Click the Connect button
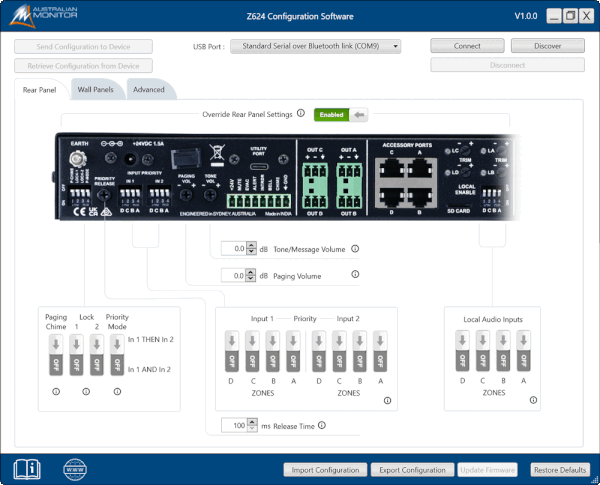This screenshot has width=600, height=485. coord(467,46)
